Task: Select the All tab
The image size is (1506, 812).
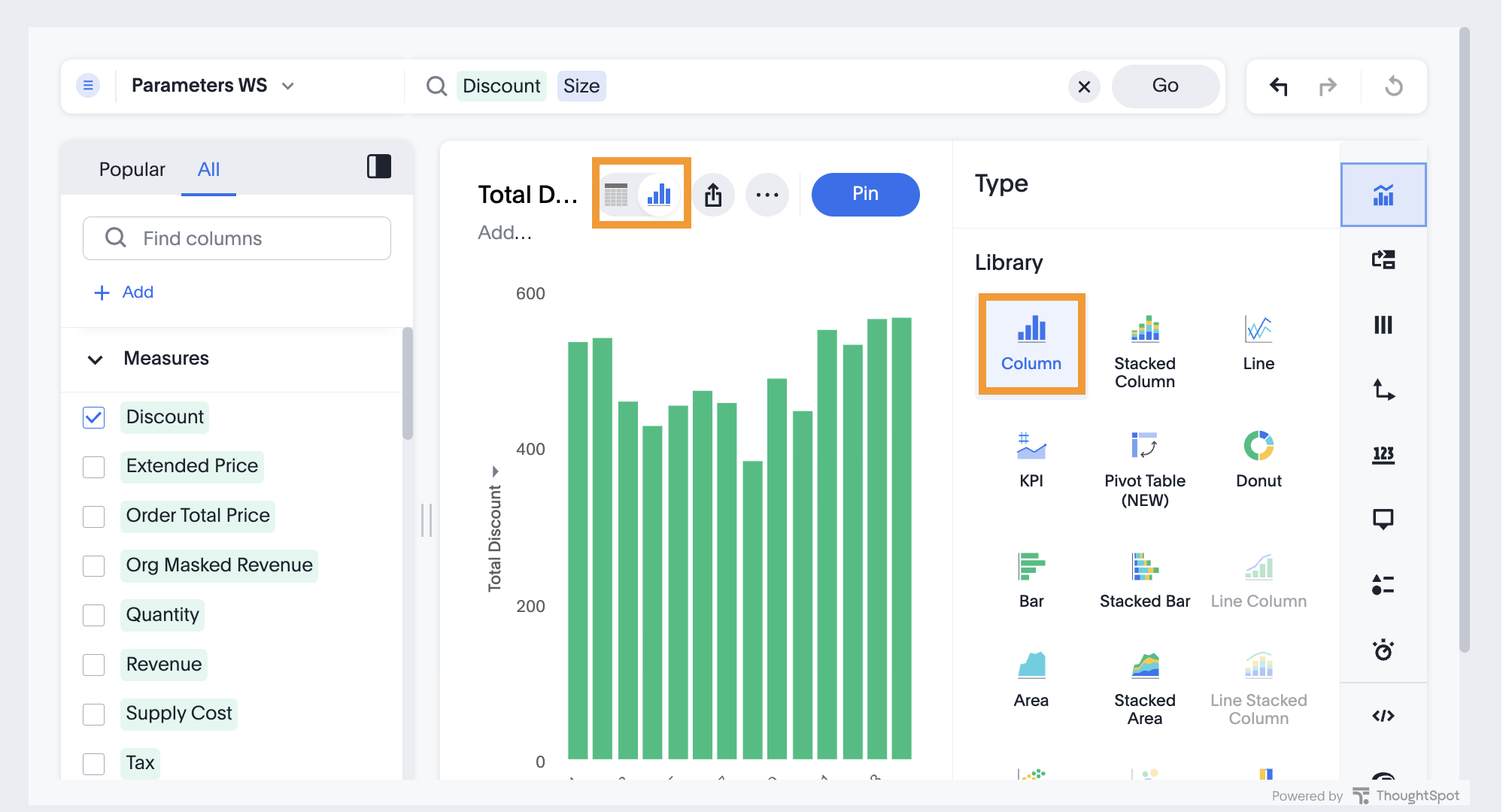Action: (x=208, y=169)
